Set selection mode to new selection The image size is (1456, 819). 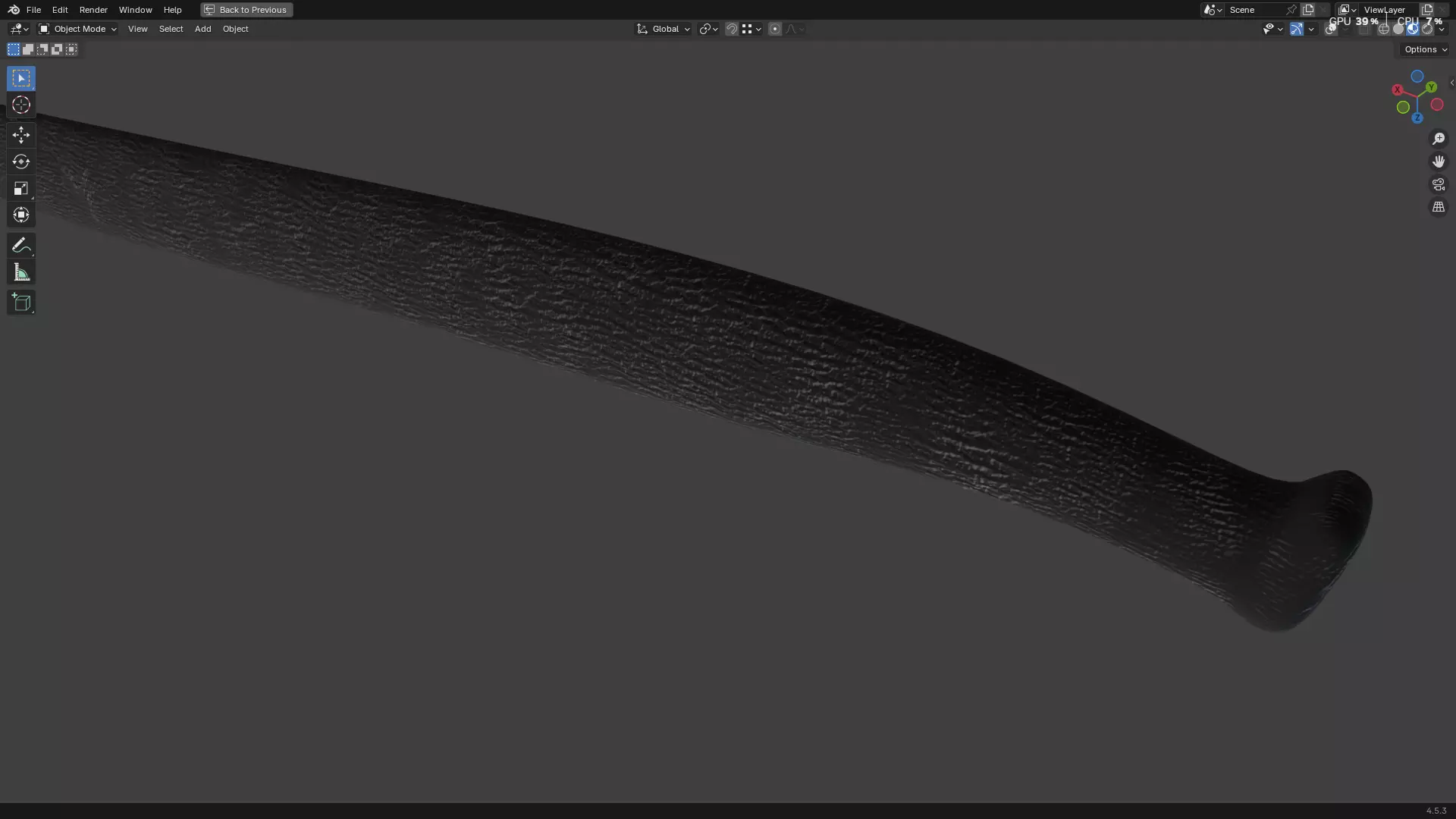point(14,49)
